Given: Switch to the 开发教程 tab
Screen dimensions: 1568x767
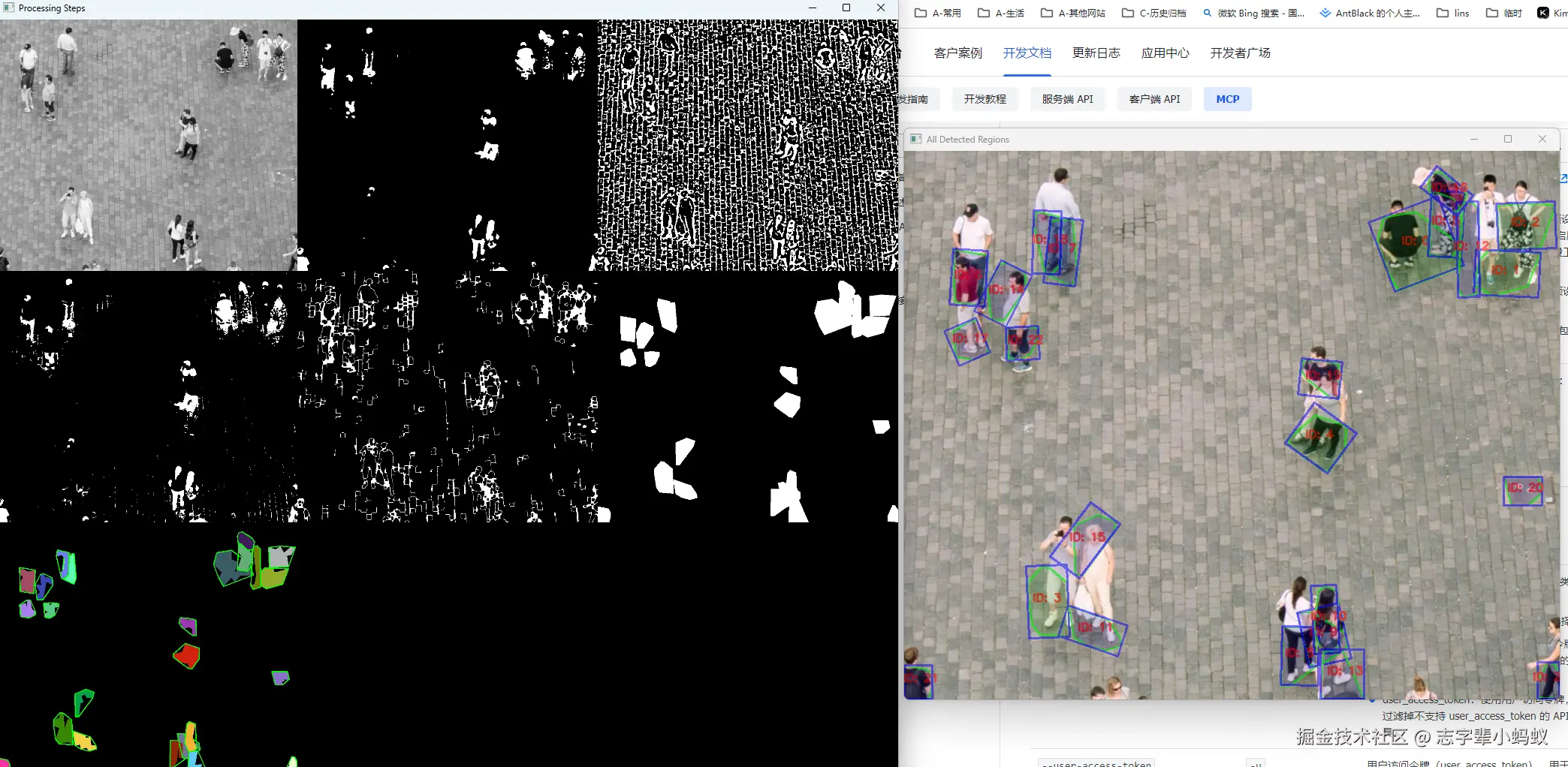Looking at the screenshot, I should (x=985, y=99).
